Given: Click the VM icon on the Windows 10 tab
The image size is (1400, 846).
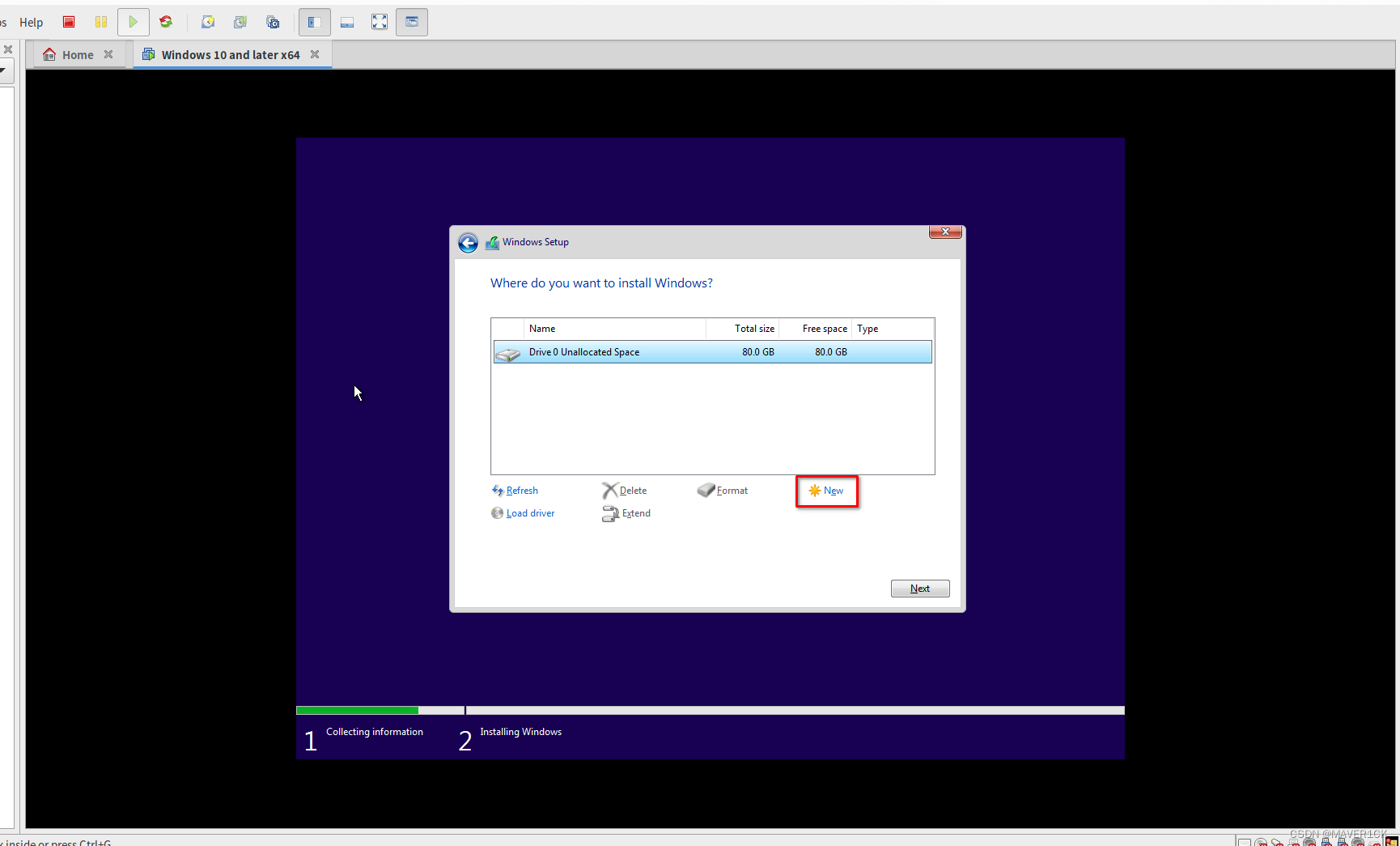Looking at the screenshot, I should (149, 54).
